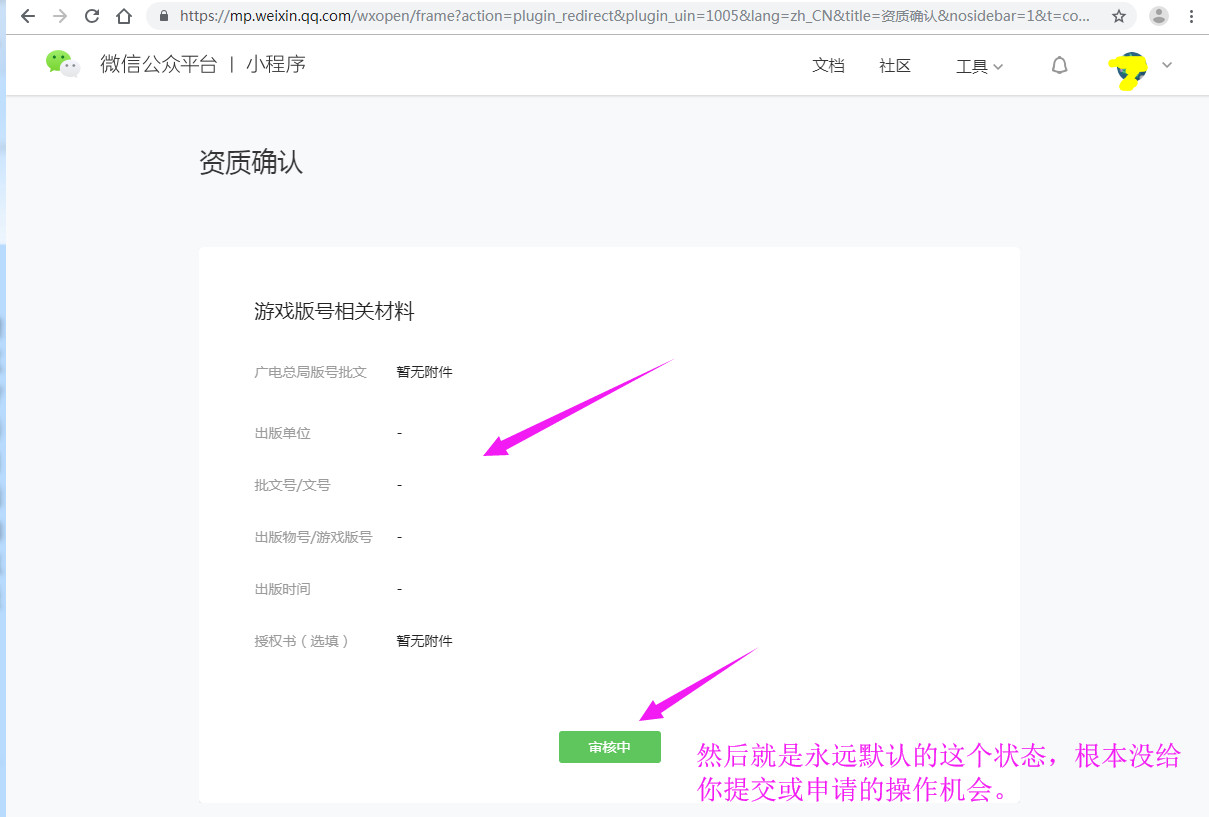The height and width of the screenshot is (817, 1209).
Task: Click 暂无附件 next to 广电总局版号批文
Action: point(425,372)
